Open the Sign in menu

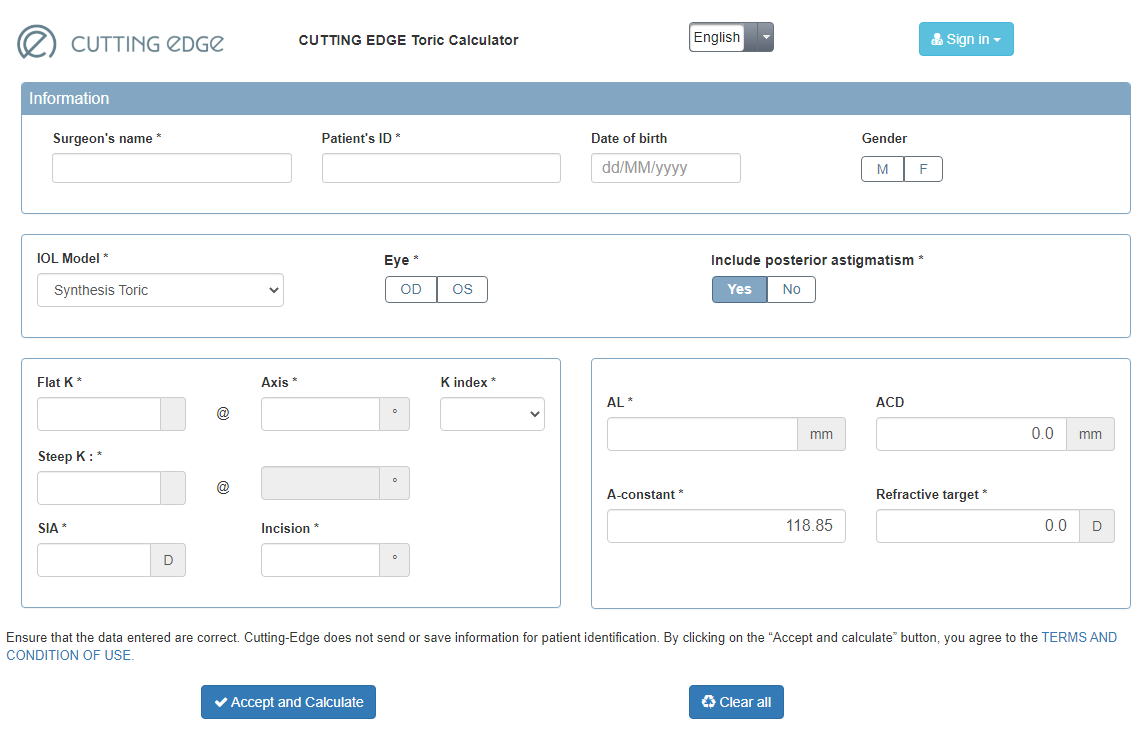(x=966, y=40)
